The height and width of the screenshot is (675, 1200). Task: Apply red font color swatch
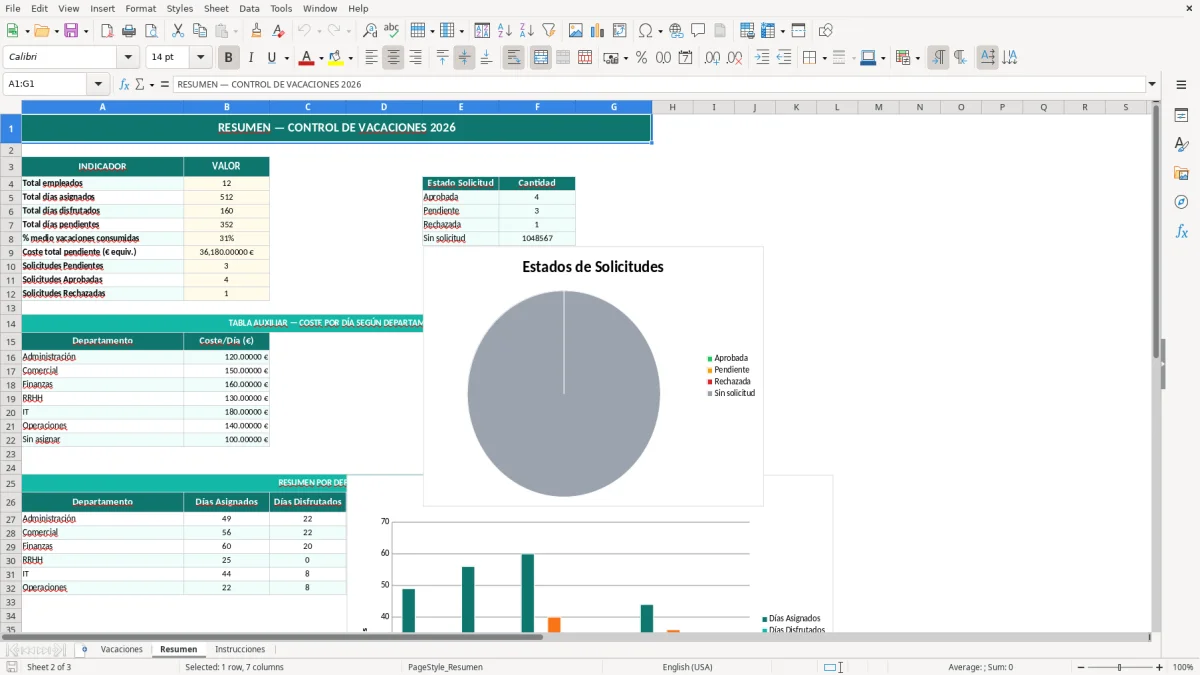307,58
